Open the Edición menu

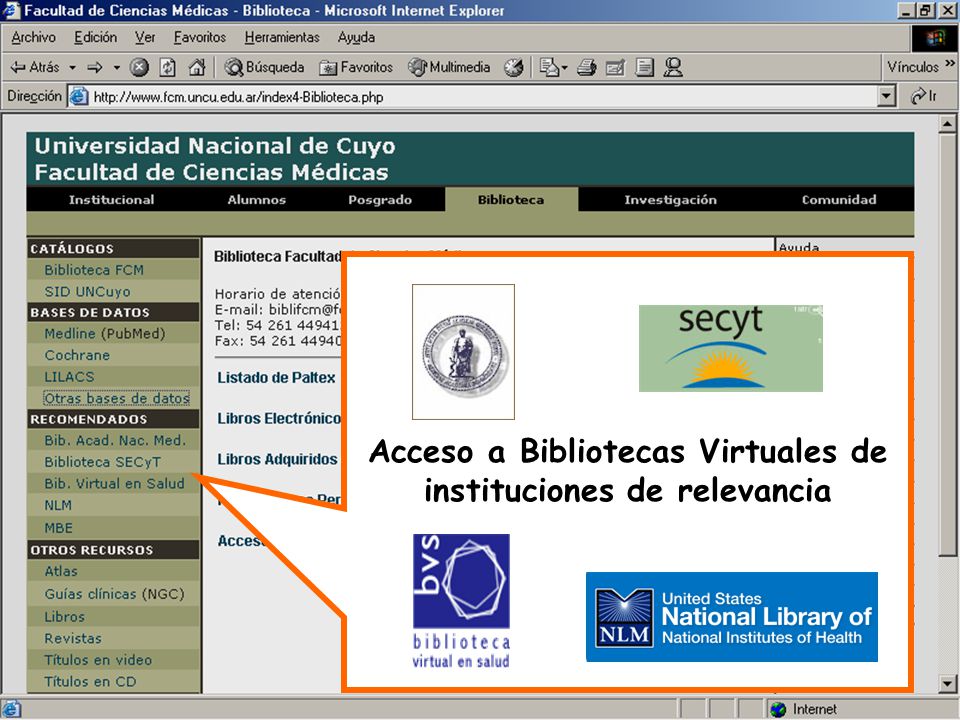[96, 37]
